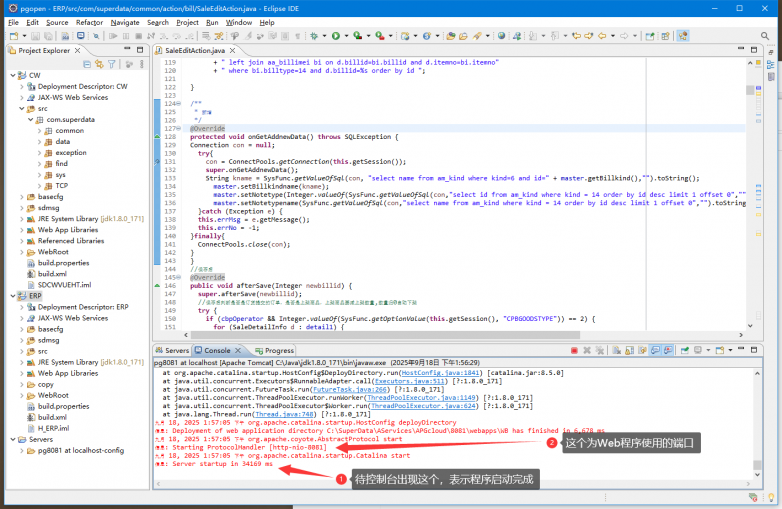The width and height of the screenshot is (782, 509).
Task: Switch to the Servers tab
Action: 175,351
